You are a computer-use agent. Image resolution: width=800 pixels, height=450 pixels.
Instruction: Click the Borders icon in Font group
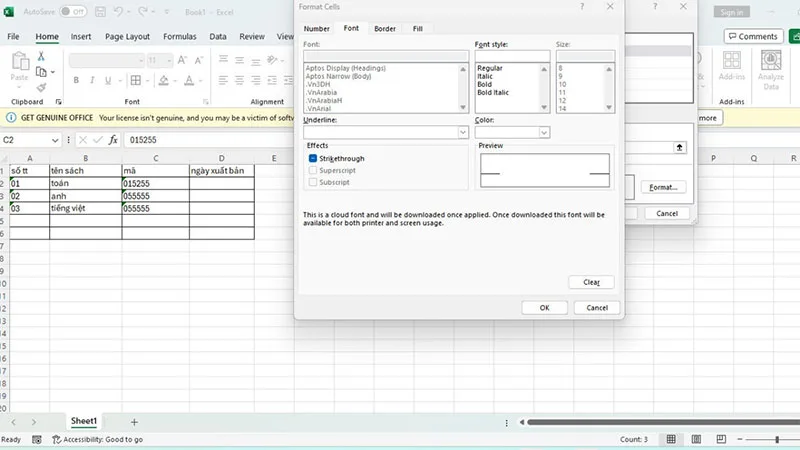click(136, 80)
